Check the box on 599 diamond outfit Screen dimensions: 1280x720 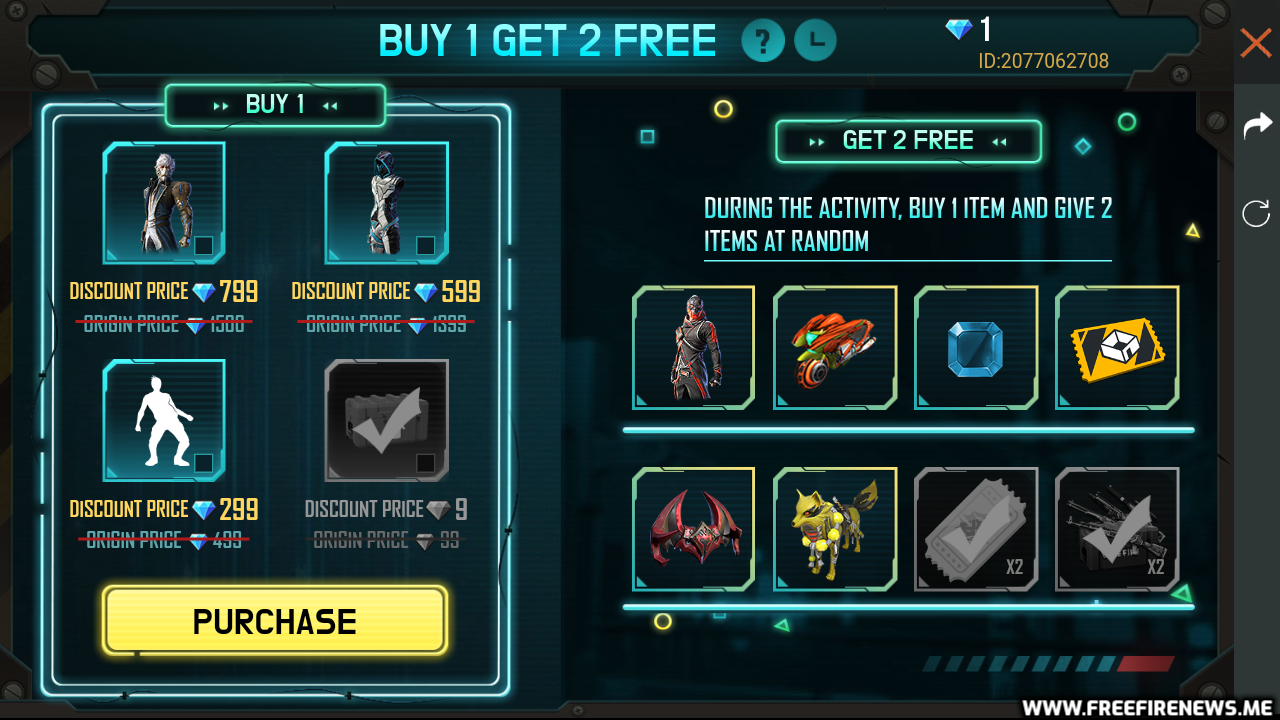click(x=425, y=245)
